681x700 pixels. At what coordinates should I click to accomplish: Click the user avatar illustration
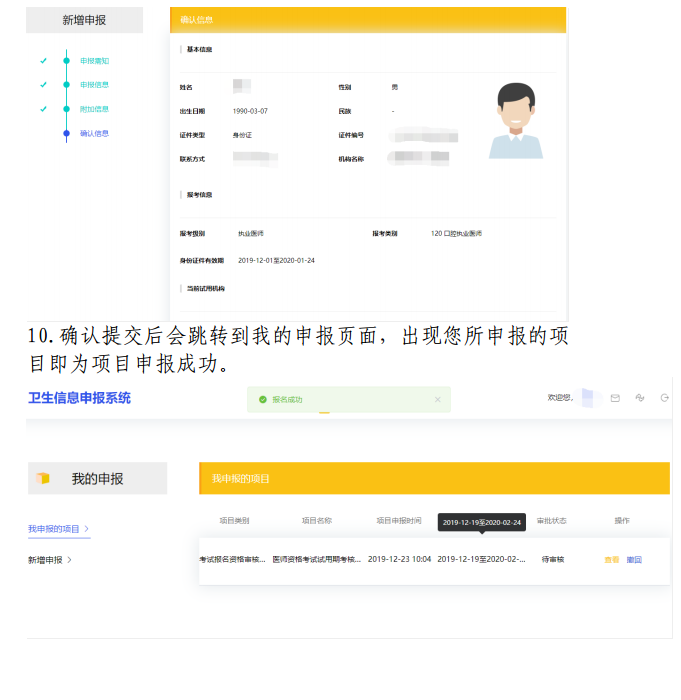[515, 120]
